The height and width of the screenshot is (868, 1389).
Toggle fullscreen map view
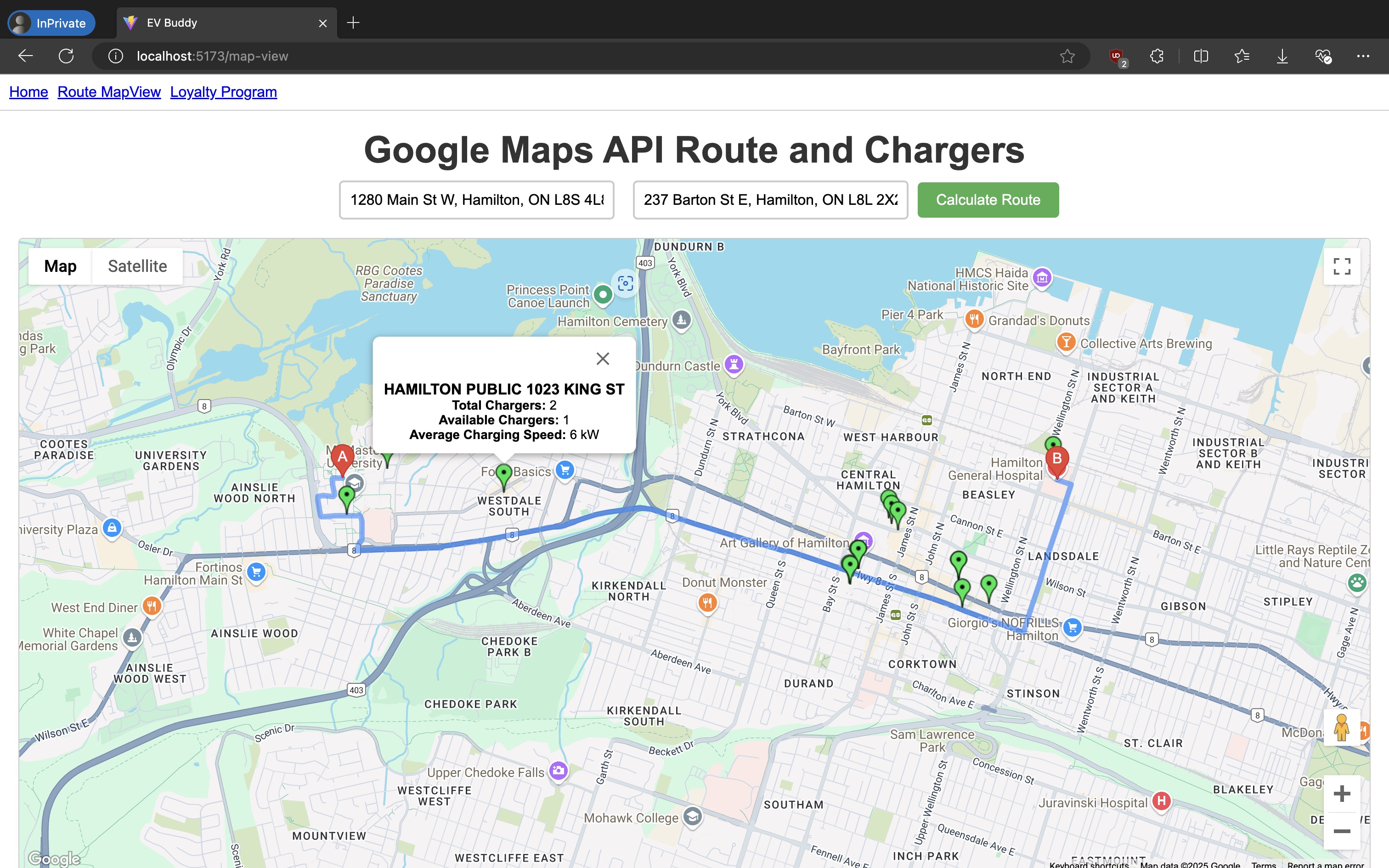click(1341, 266)
